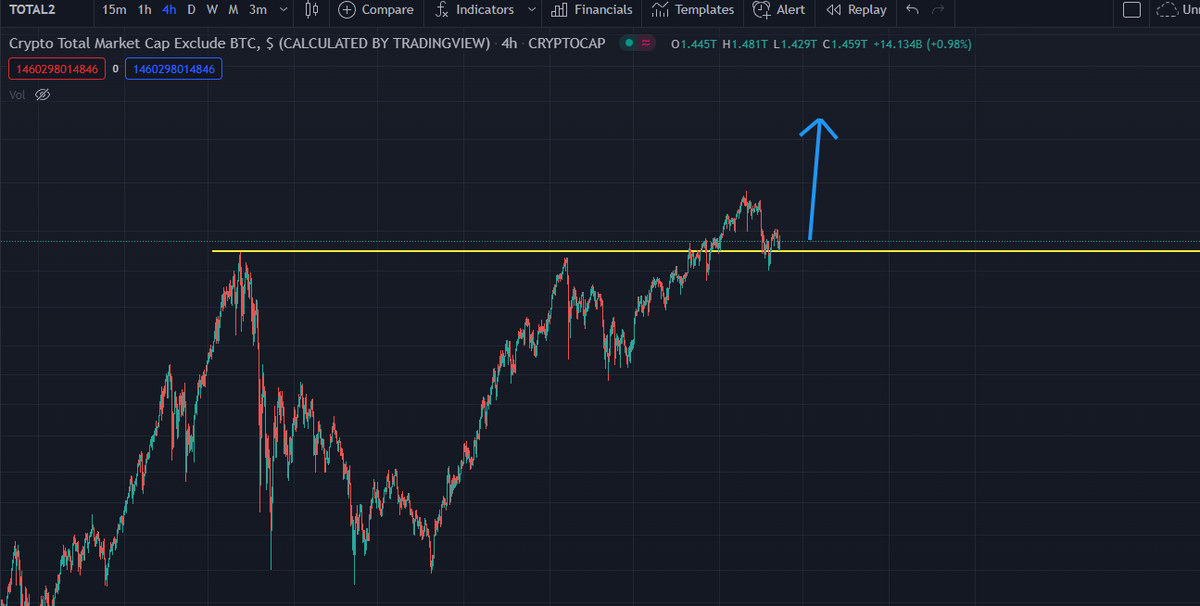Click the blue buy price box 1460298014846

(x=174, y=69)
